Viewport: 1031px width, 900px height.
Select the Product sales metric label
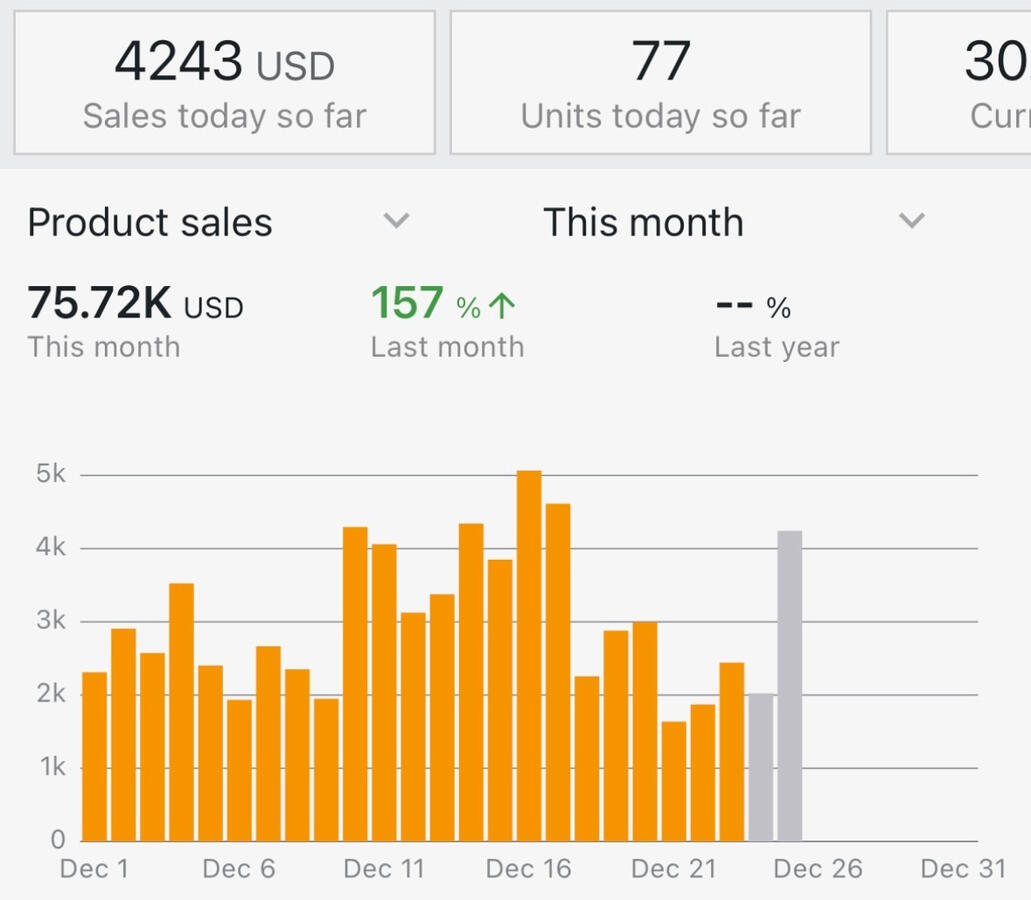[150, 222]
